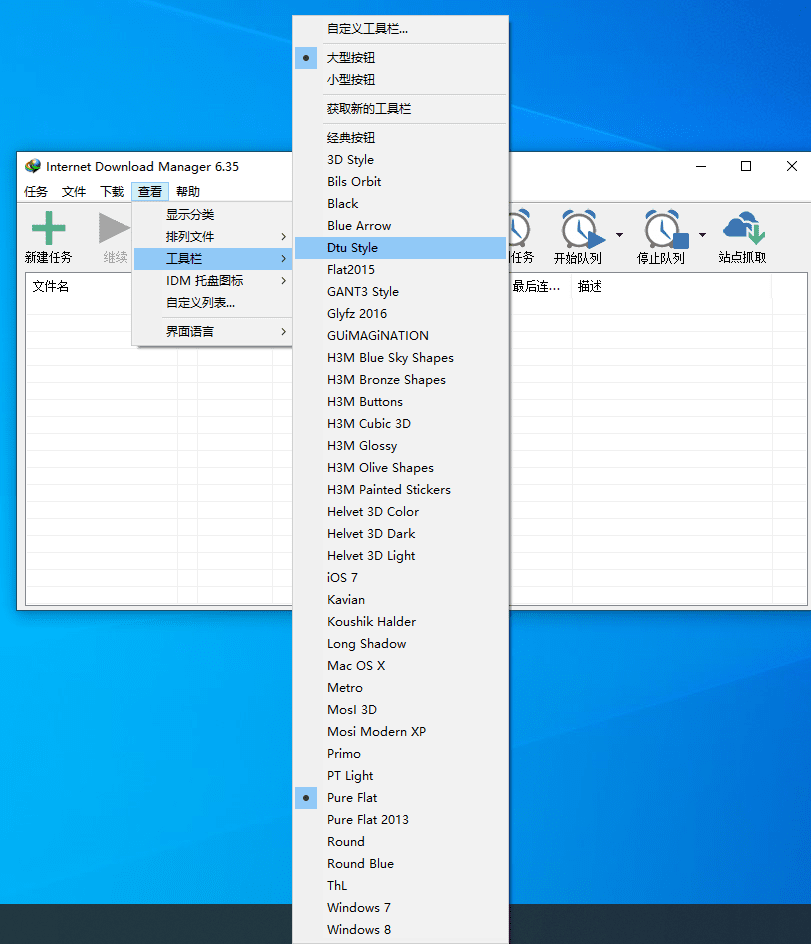
Task: Select 经典按钮 toolbar style
Action: pos(400,138)
